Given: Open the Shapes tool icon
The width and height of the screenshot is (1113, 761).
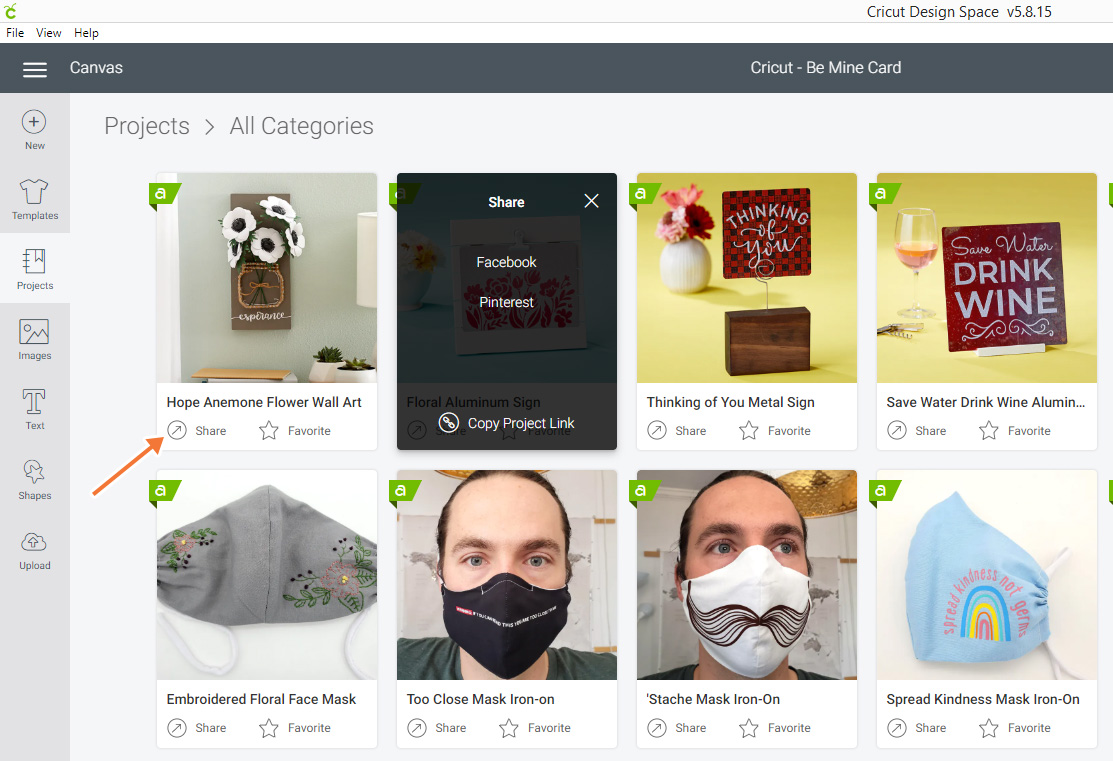Looking at the screenshot, I should coord(34,472).
